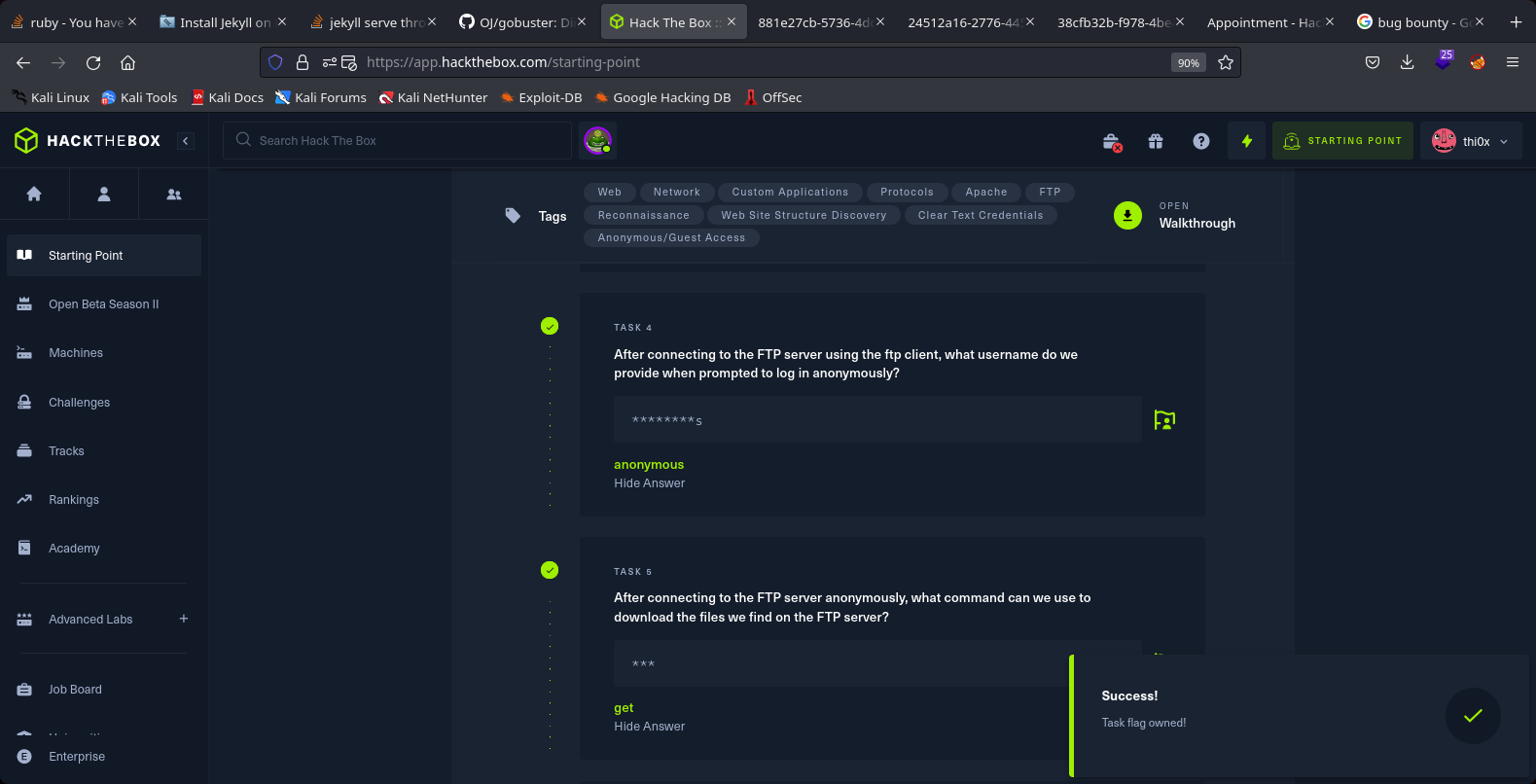Expand Advanced Labs with plus icon
The width and height of the screenshot is (1536, 784).
pyautogui.click(x=184, y=619)
